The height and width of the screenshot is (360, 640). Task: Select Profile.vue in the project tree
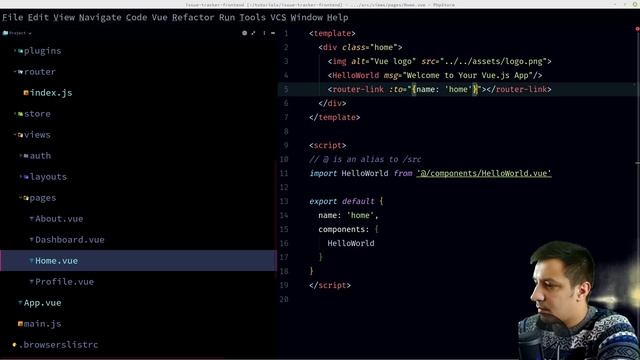point(64,282)
